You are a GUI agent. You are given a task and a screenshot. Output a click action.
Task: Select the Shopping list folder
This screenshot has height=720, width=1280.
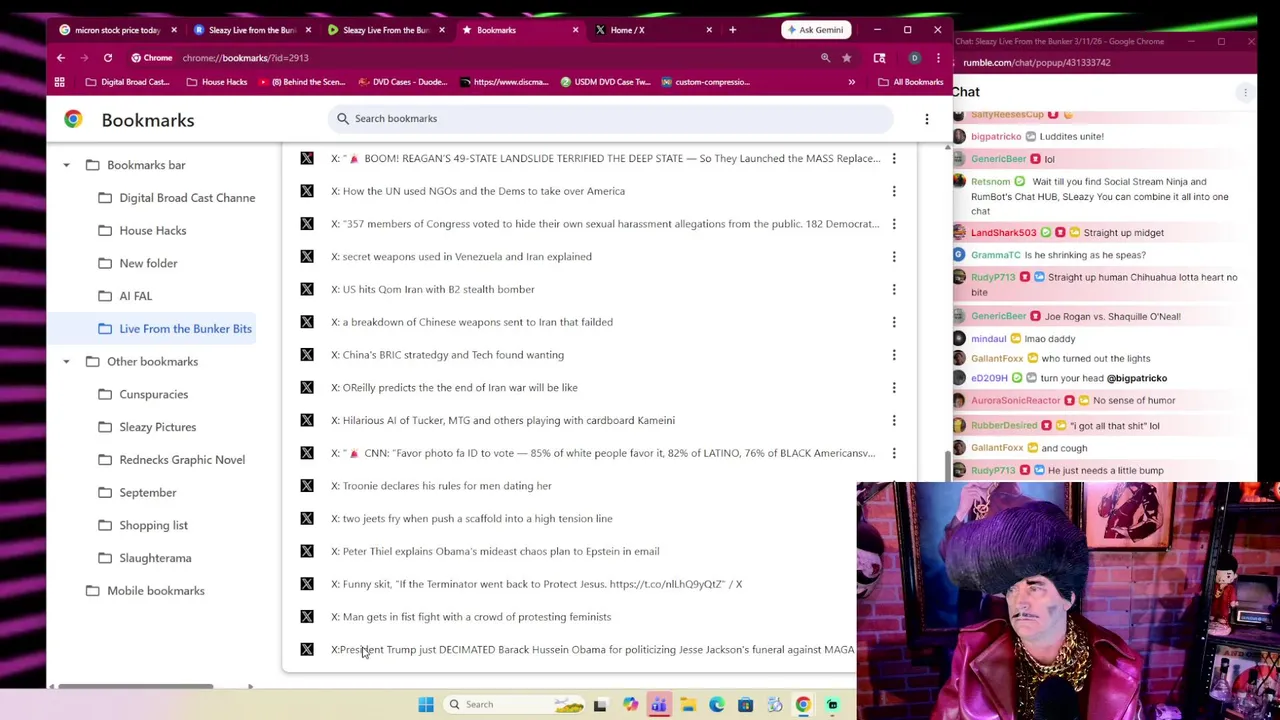pyautogui.click(x=143, y=526)
